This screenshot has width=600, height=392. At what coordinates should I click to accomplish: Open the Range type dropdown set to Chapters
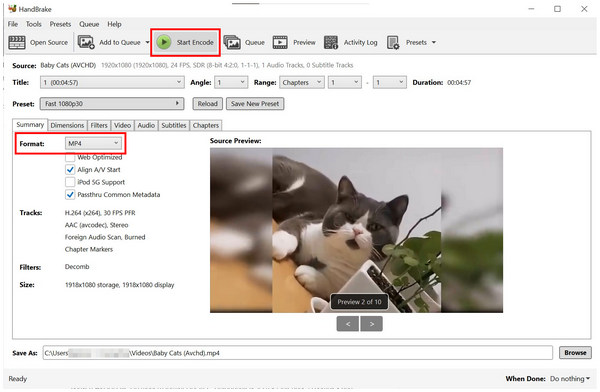[302, 82]
